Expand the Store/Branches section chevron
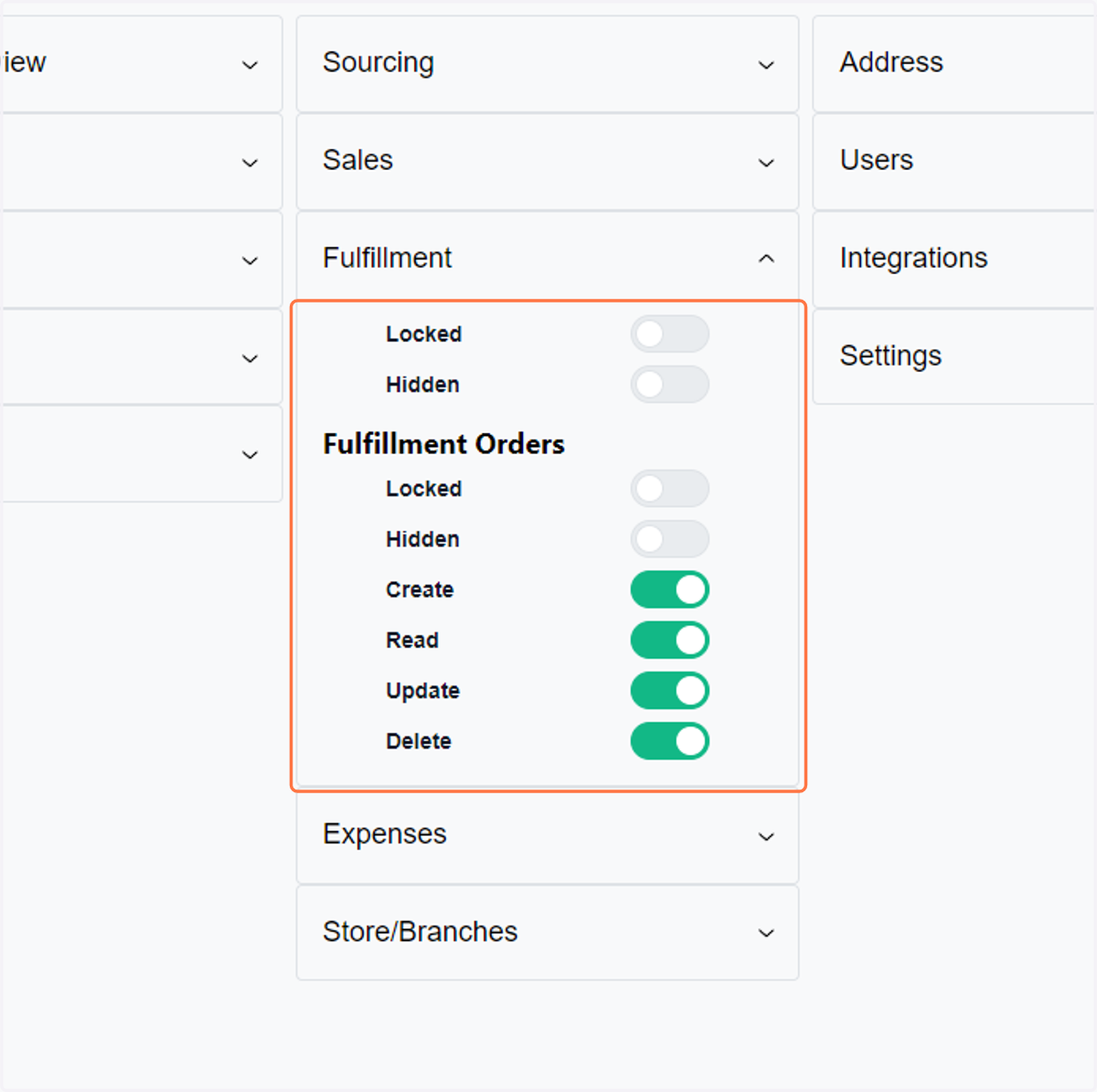The width and height of the screenshot is (1097, 1092). [x=766, y=933]
